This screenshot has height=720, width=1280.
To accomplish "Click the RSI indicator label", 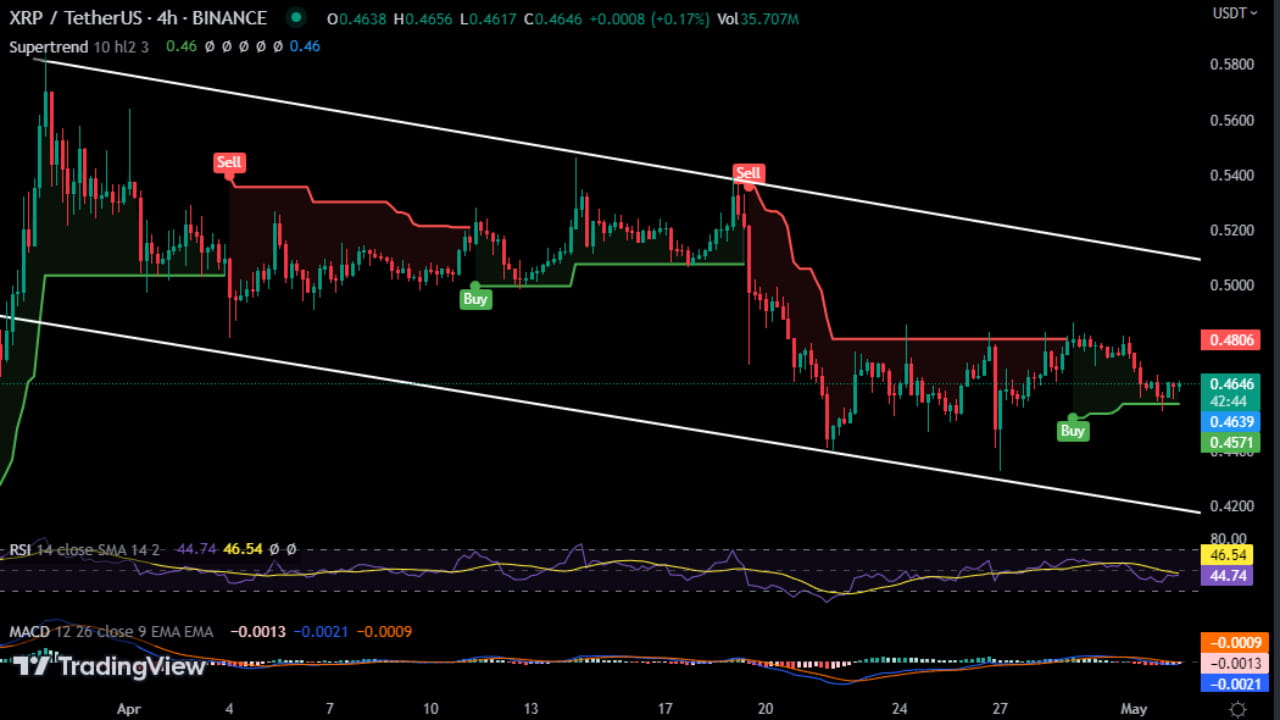I will (x=22, y=549).
